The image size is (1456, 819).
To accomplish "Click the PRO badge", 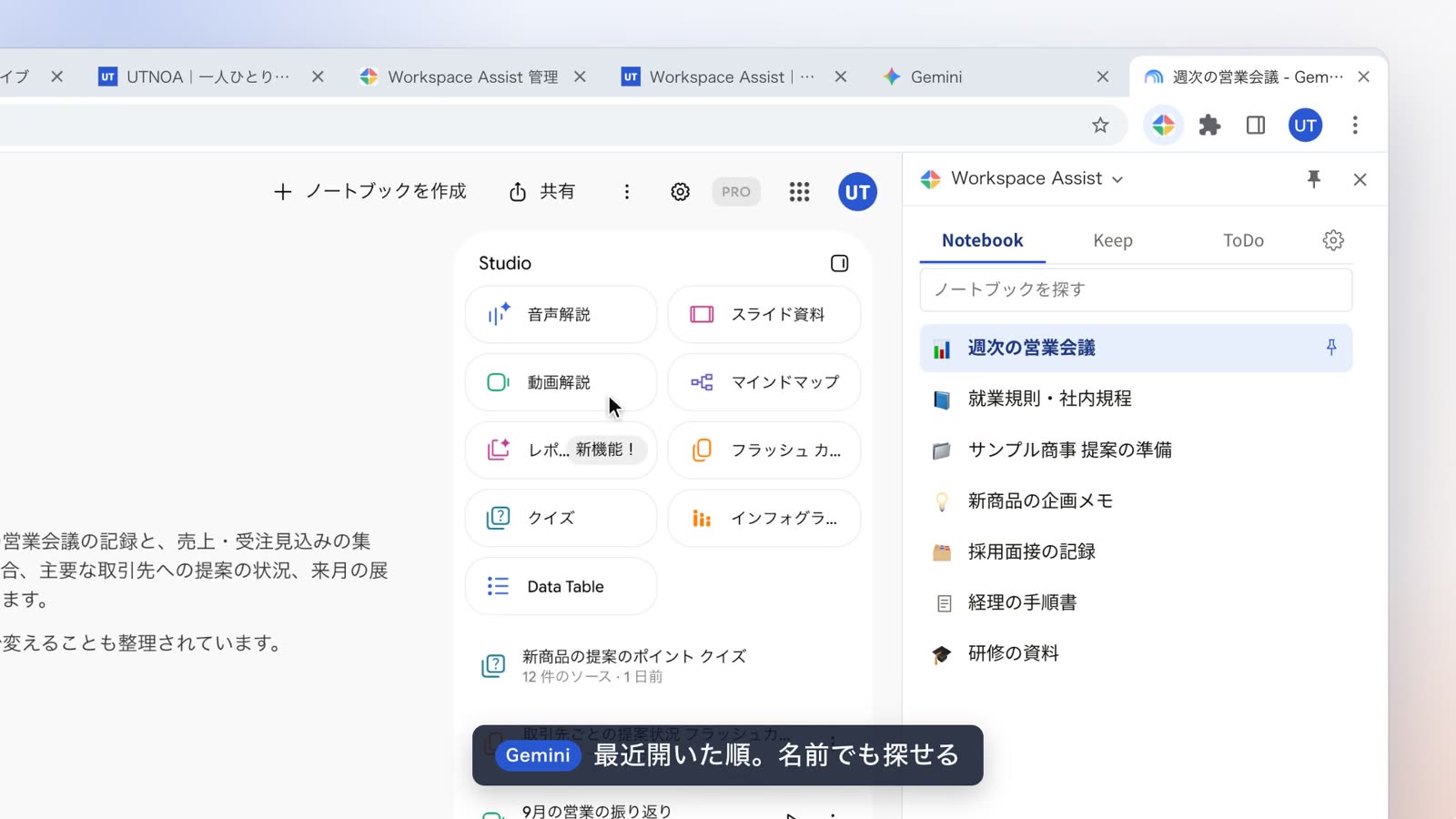I will pyautogui.click(x=735, y=192).
